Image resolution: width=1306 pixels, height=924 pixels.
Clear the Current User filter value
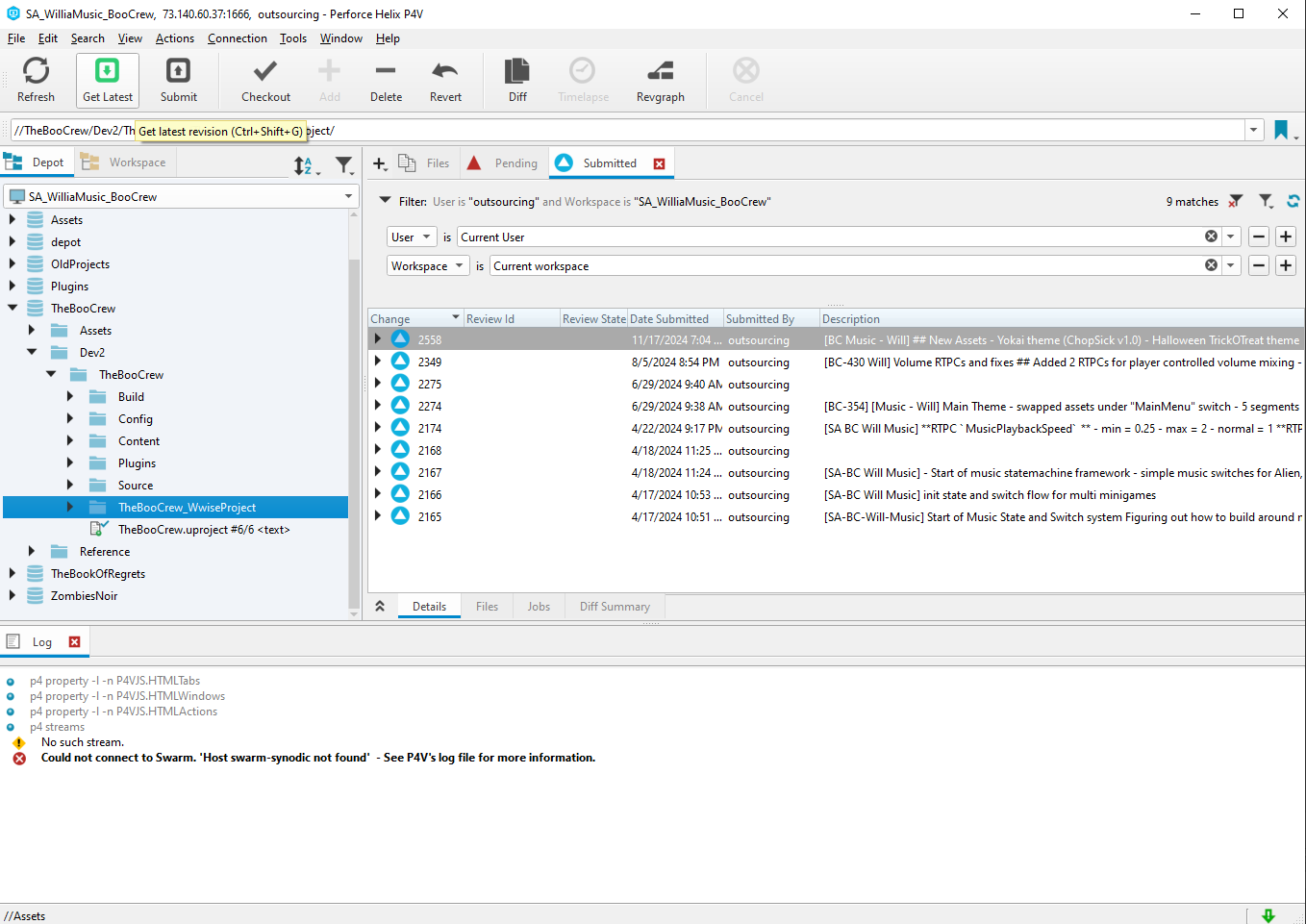click(x=1211, y=236)
